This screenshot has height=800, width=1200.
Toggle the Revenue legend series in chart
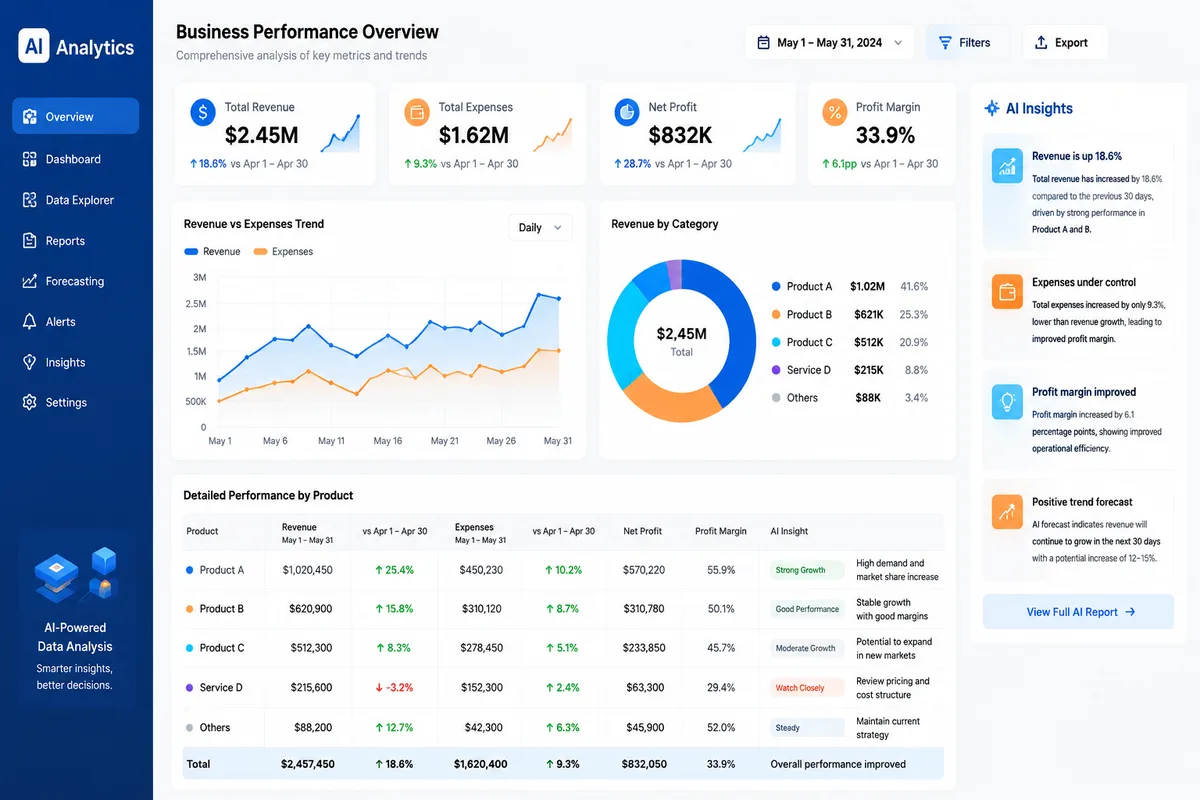pos(212,252)
